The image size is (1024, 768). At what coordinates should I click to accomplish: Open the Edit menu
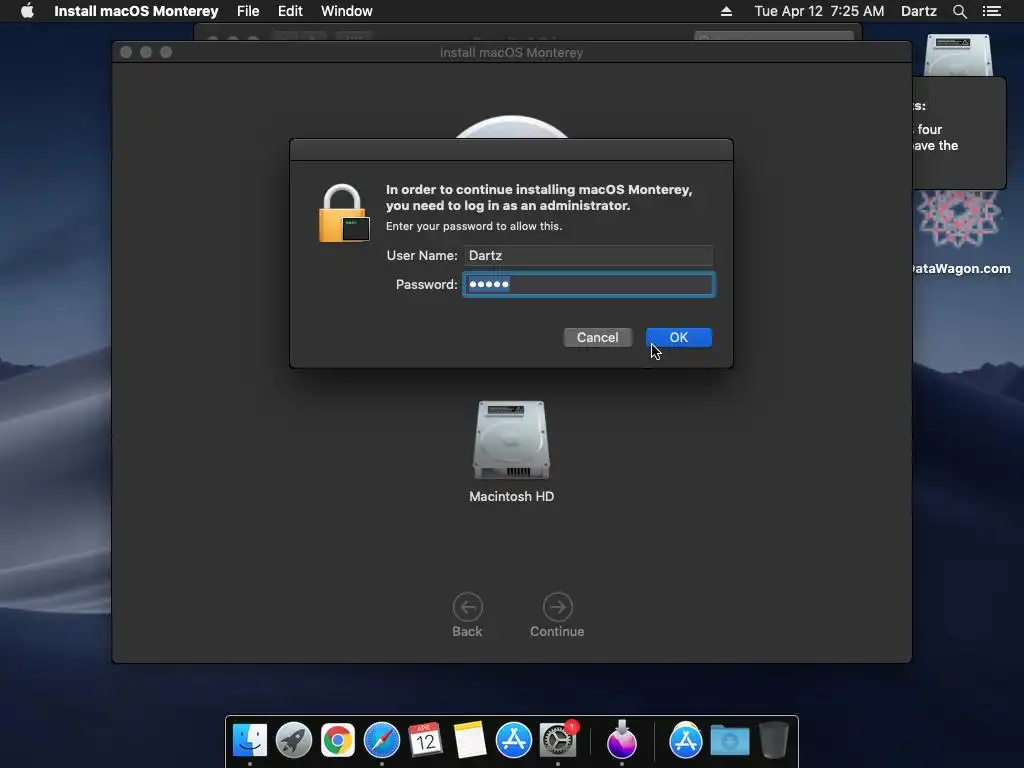(x=290, y=11)
